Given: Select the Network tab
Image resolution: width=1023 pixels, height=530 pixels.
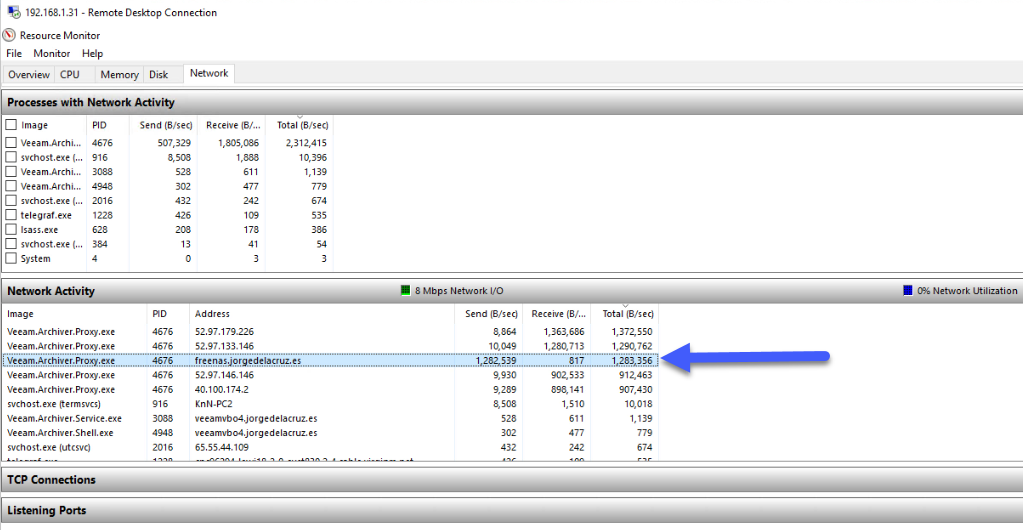Looking at the screenshot, I should coord(209,73).
